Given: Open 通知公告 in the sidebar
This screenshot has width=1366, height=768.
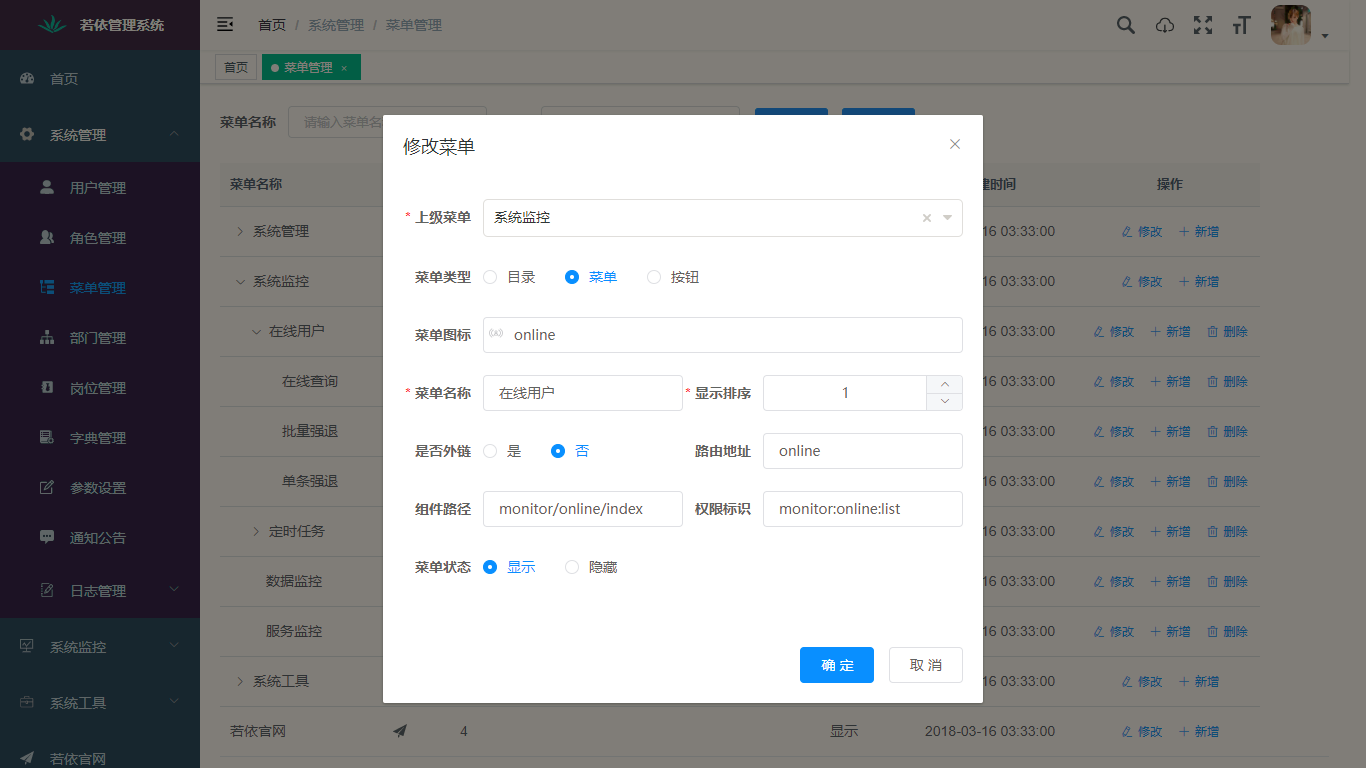Looking at the screenshot, I should [100, 538].
